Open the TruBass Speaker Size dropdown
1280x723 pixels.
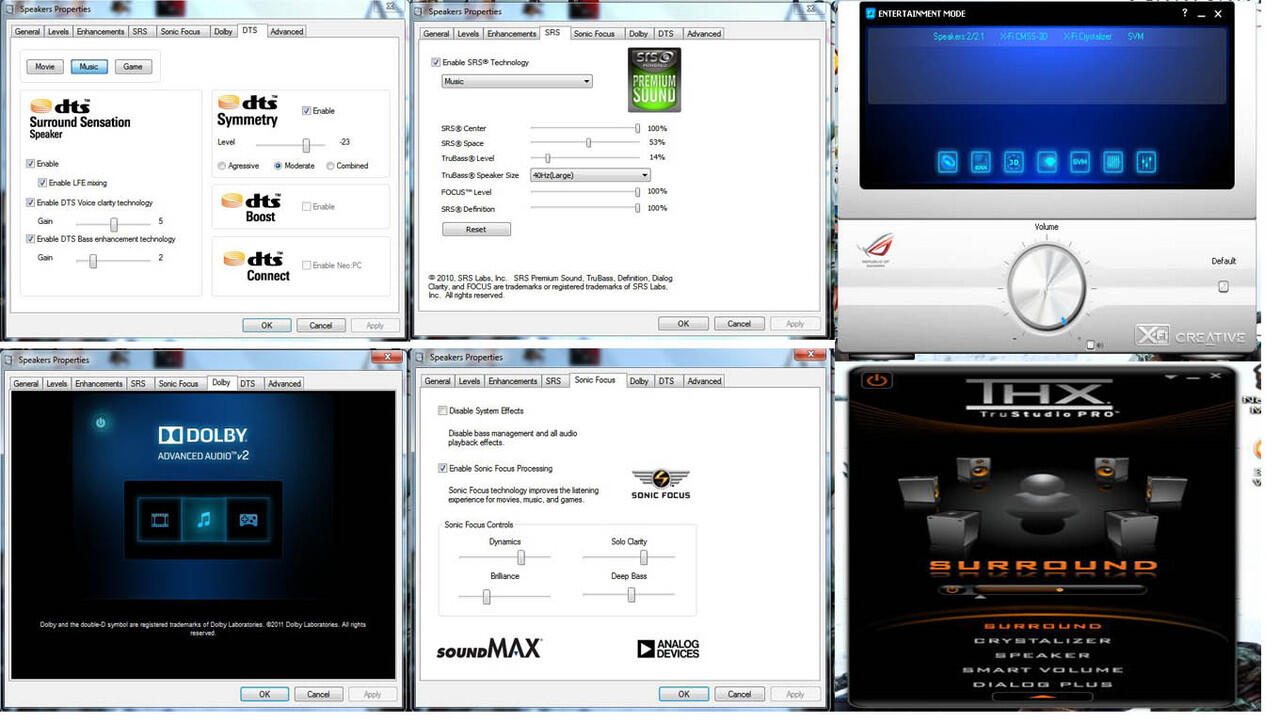point(590,175)
